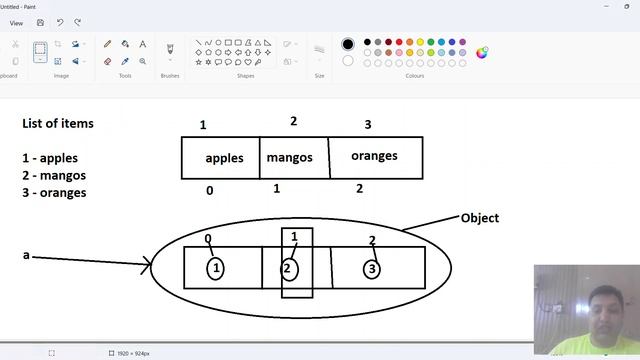Choose the Right-angled triangle shape
Viewport: 640px width, 360px height.
tap(268, 42)
